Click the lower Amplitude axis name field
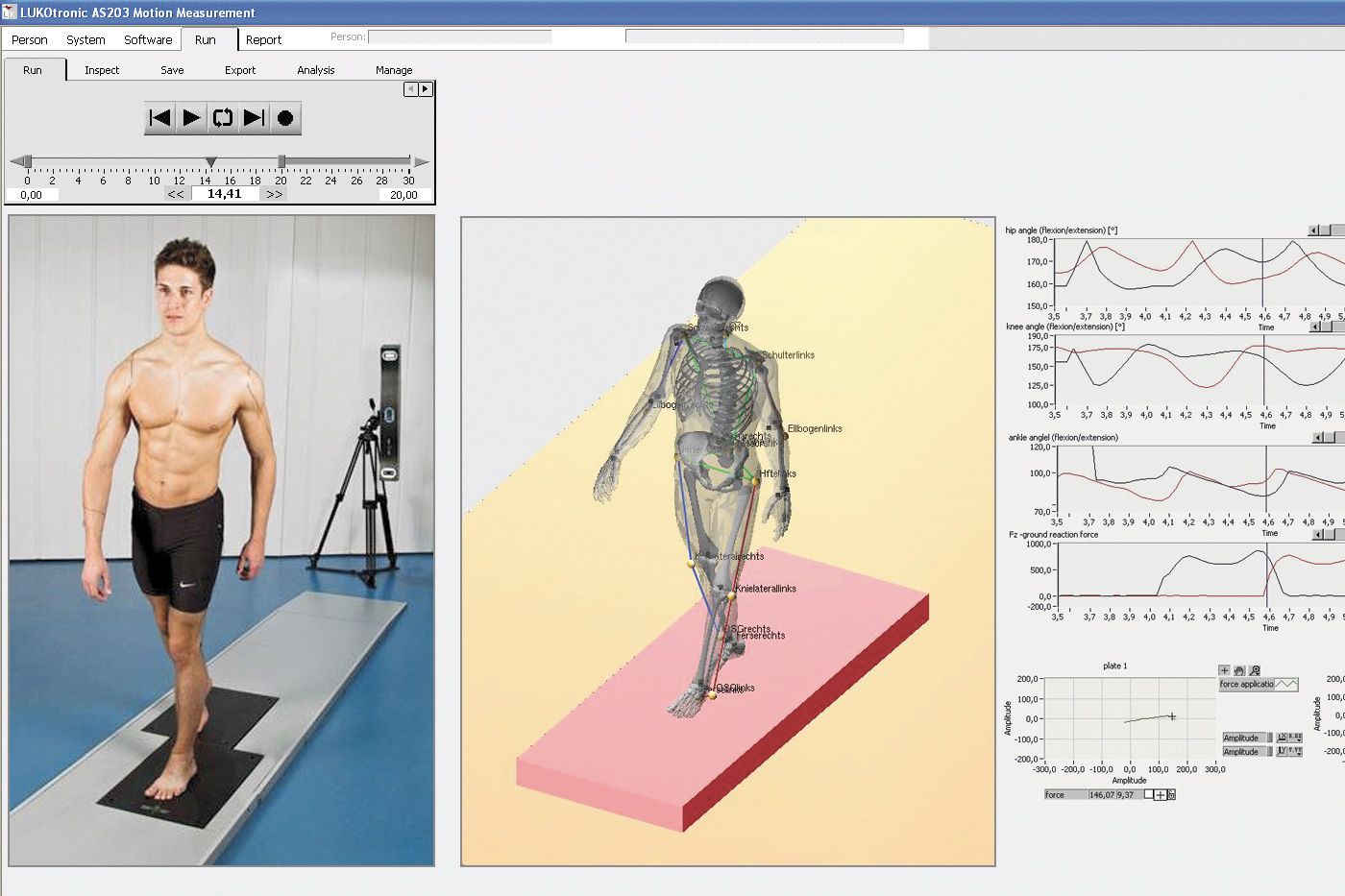The width and height of the screenshot is (1345, 896). [1245, 752]
